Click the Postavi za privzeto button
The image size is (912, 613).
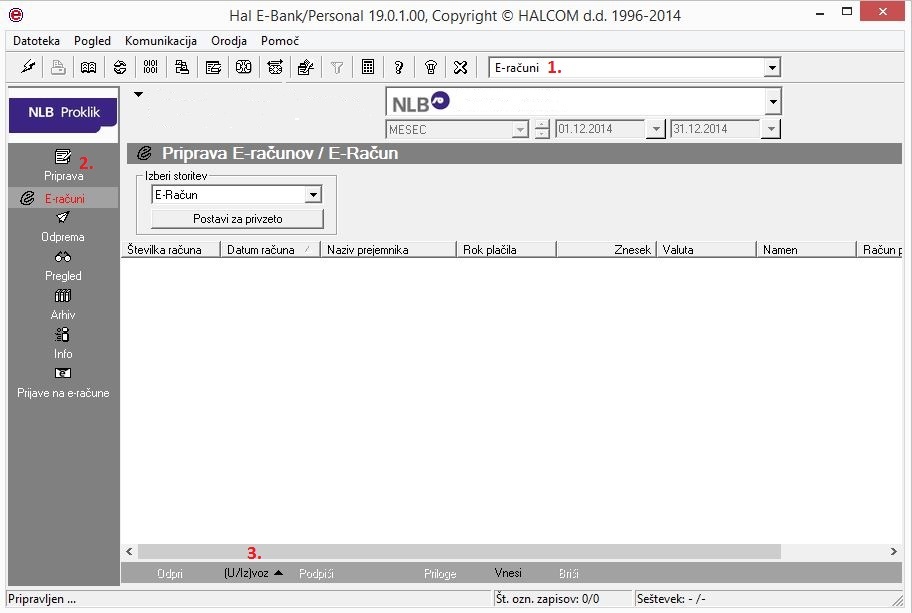click(237, 219)
